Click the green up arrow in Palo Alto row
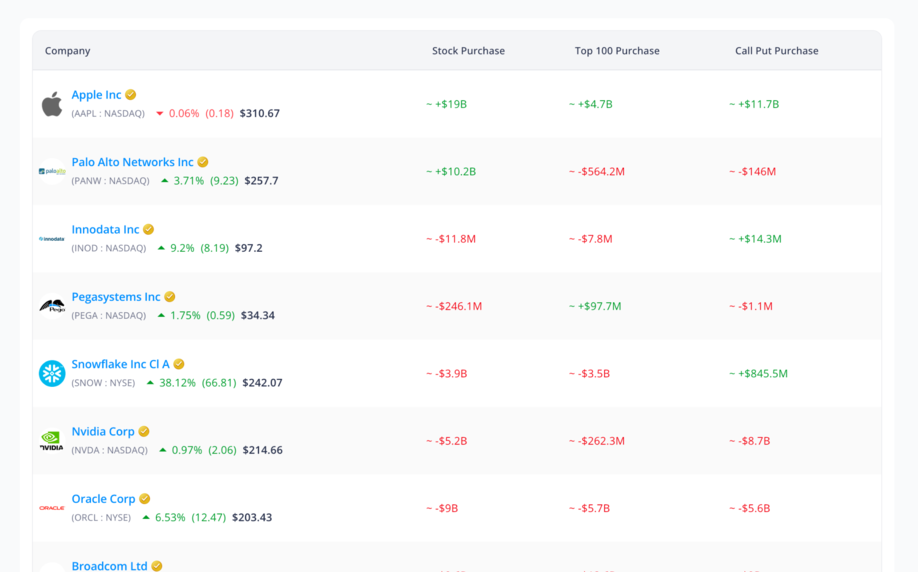 (165, 180)
